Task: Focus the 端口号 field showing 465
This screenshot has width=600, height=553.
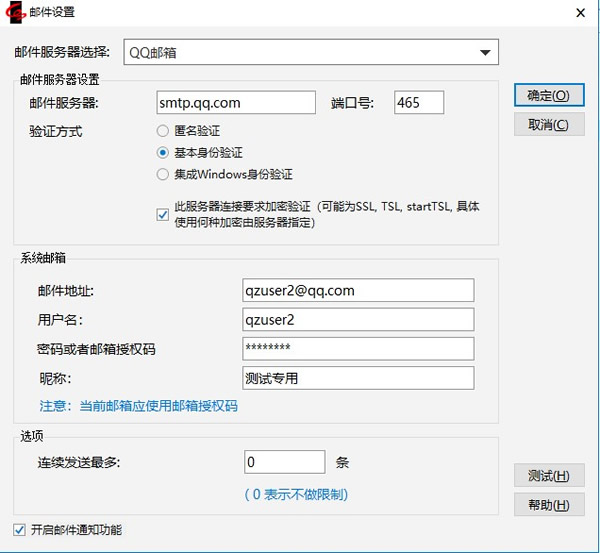Action: (x=418, y=102)
